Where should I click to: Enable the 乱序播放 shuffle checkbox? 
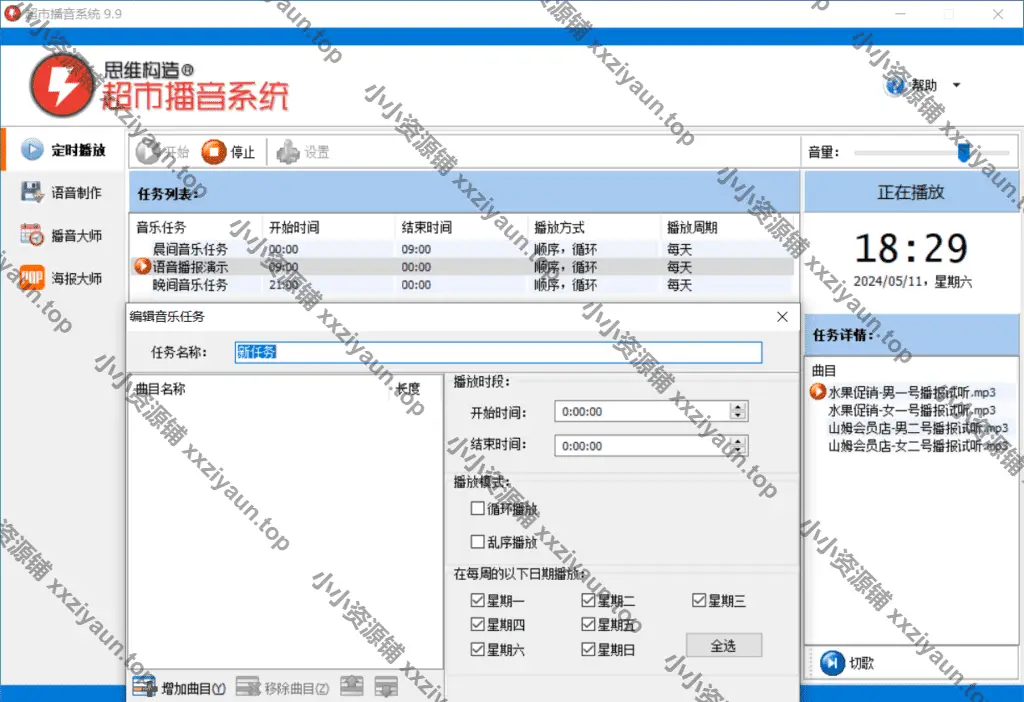478,542
